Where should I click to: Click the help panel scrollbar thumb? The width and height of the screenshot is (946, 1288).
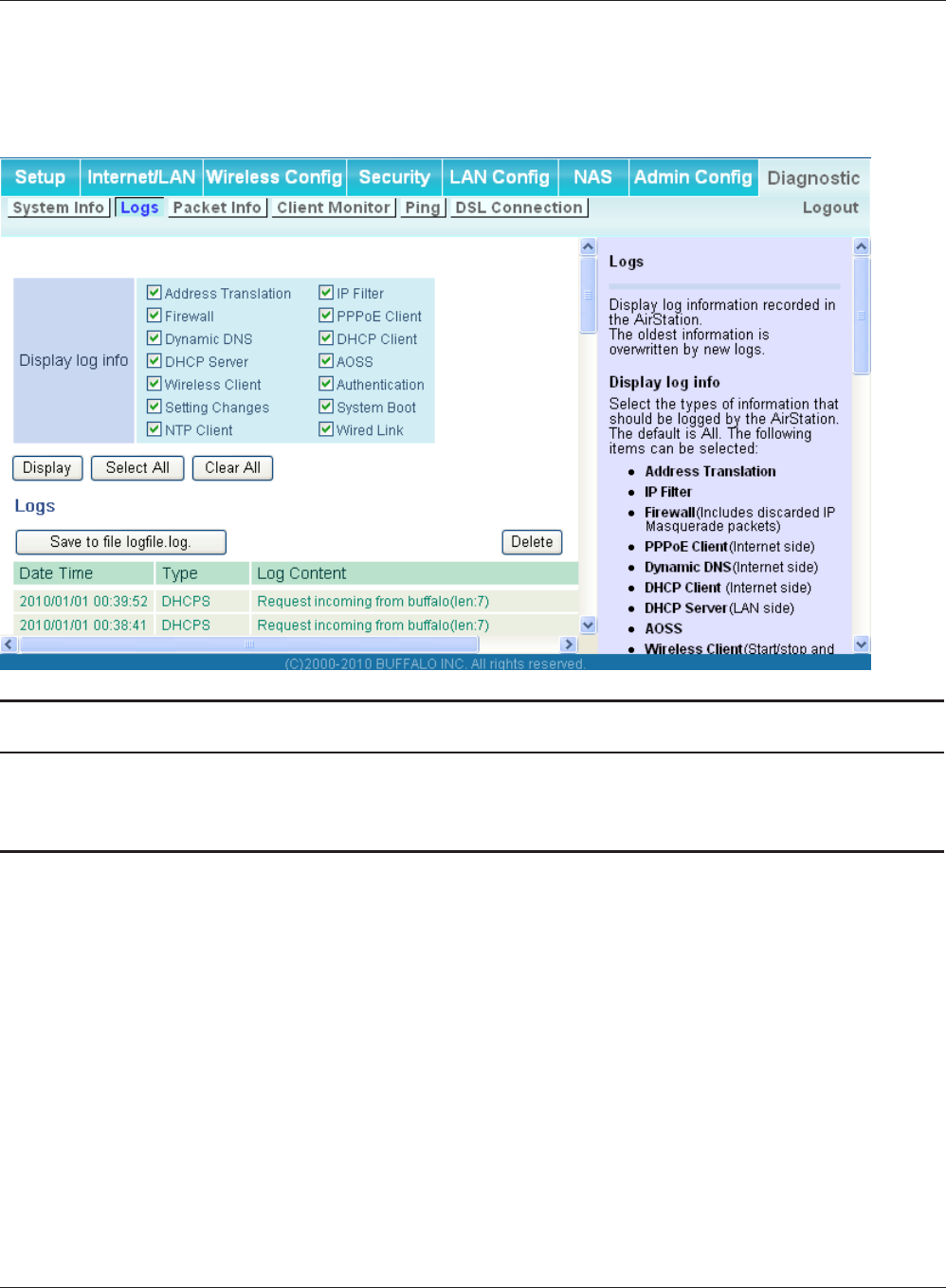[x=862, y=316]
